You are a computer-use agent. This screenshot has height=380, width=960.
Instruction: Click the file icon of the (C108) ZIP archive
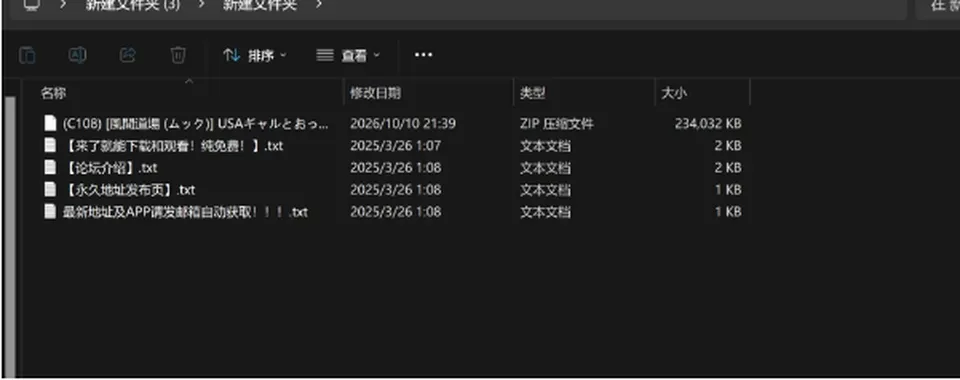tap(50, 123)
